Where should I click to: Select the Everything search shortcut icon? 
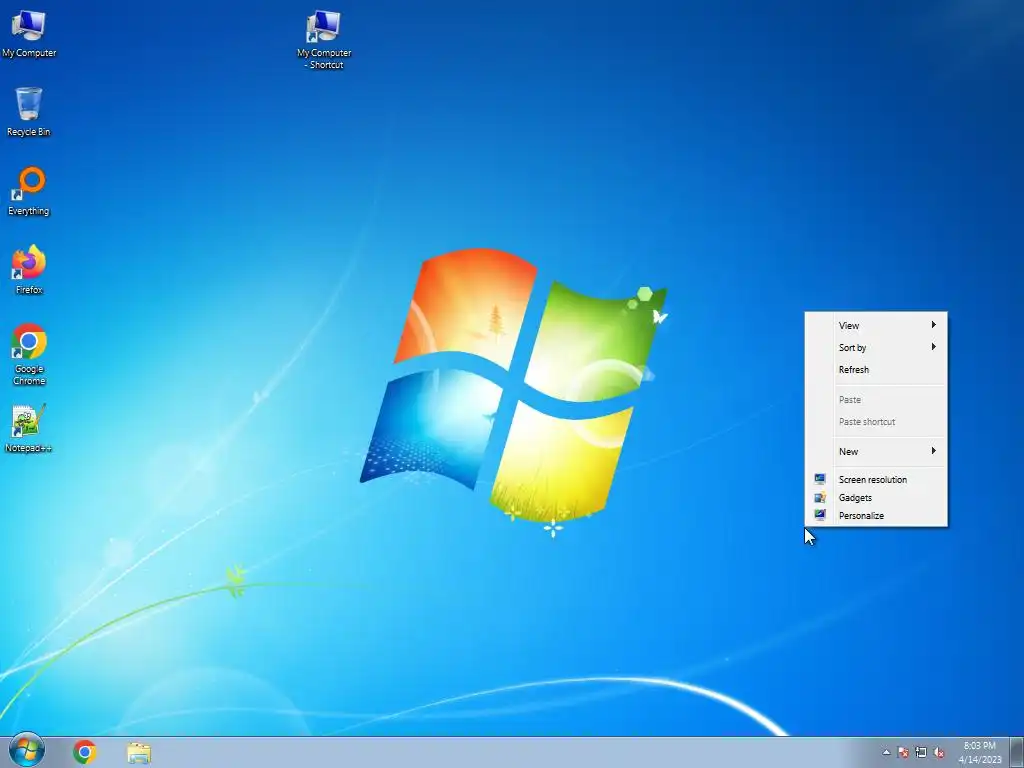pos(29,191)
